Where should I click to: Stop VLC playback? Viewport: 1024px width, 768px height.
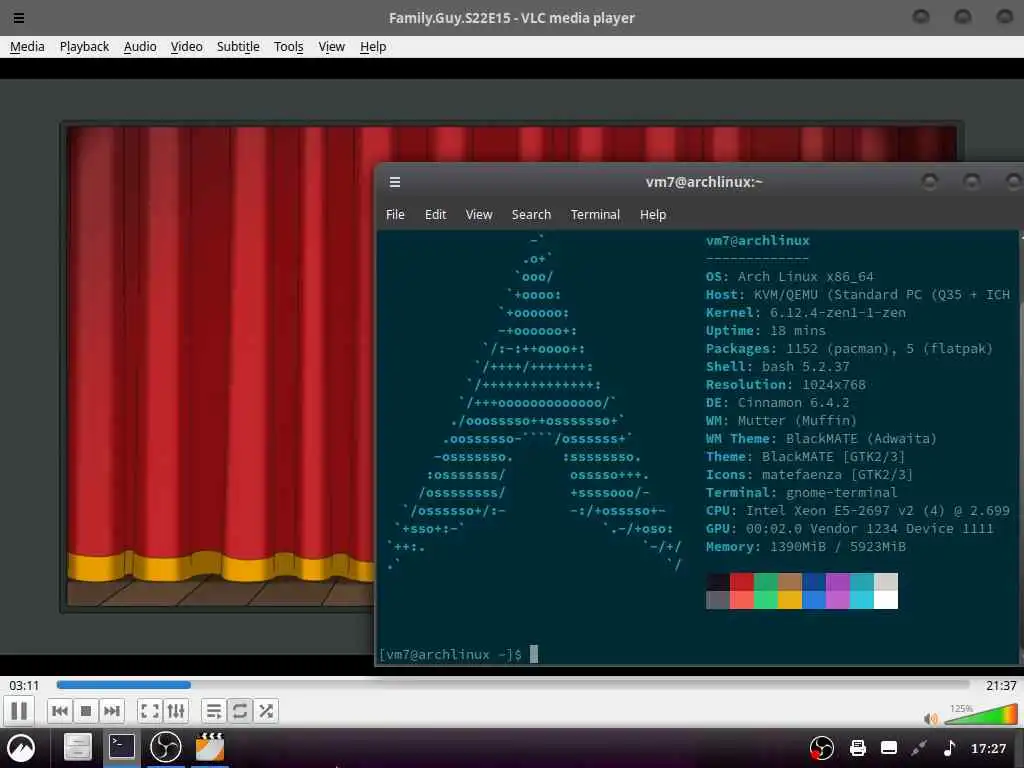86,711
